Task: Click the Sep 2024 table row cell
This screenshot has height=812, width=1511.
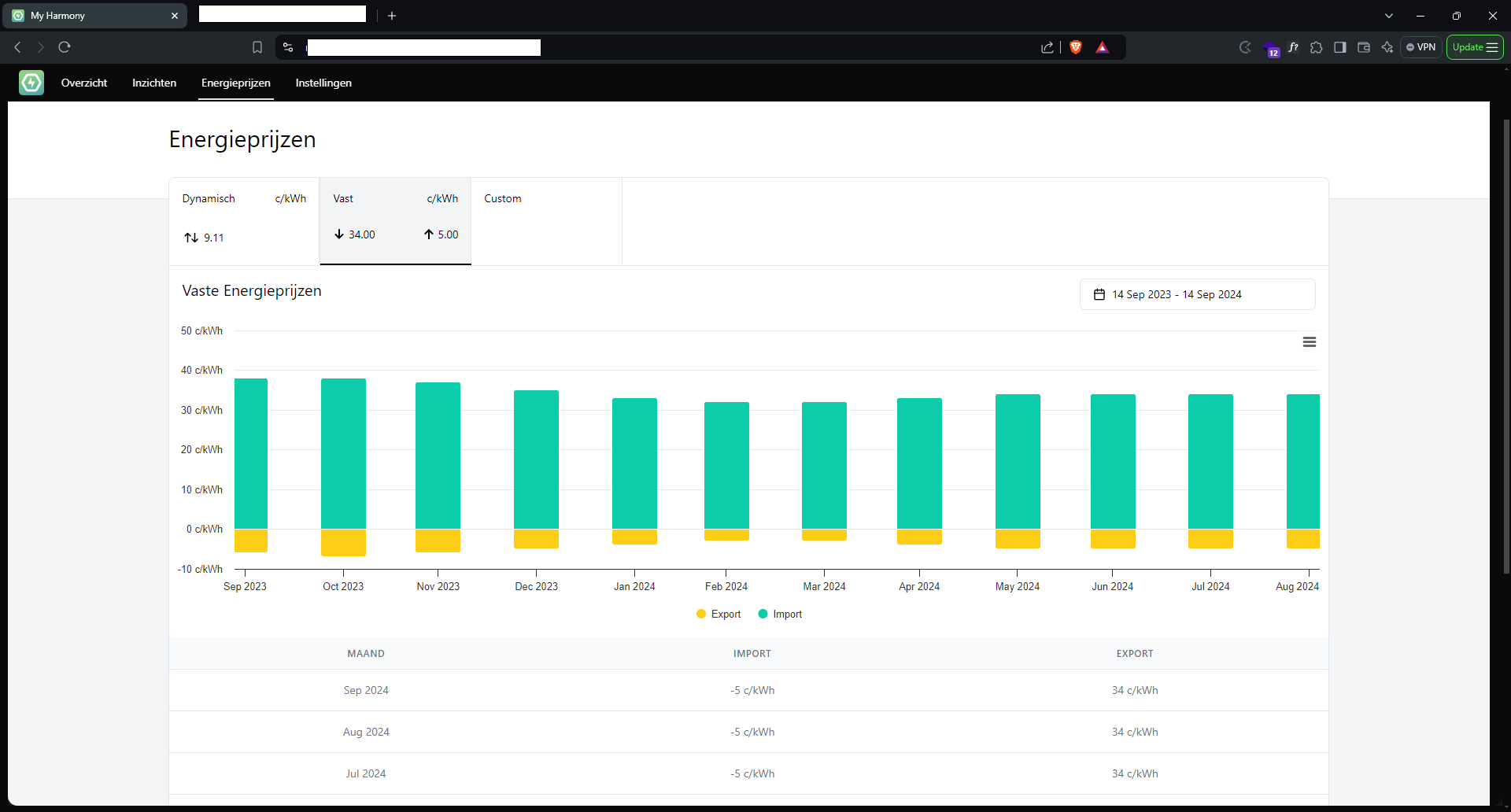Action: point(366,690)
